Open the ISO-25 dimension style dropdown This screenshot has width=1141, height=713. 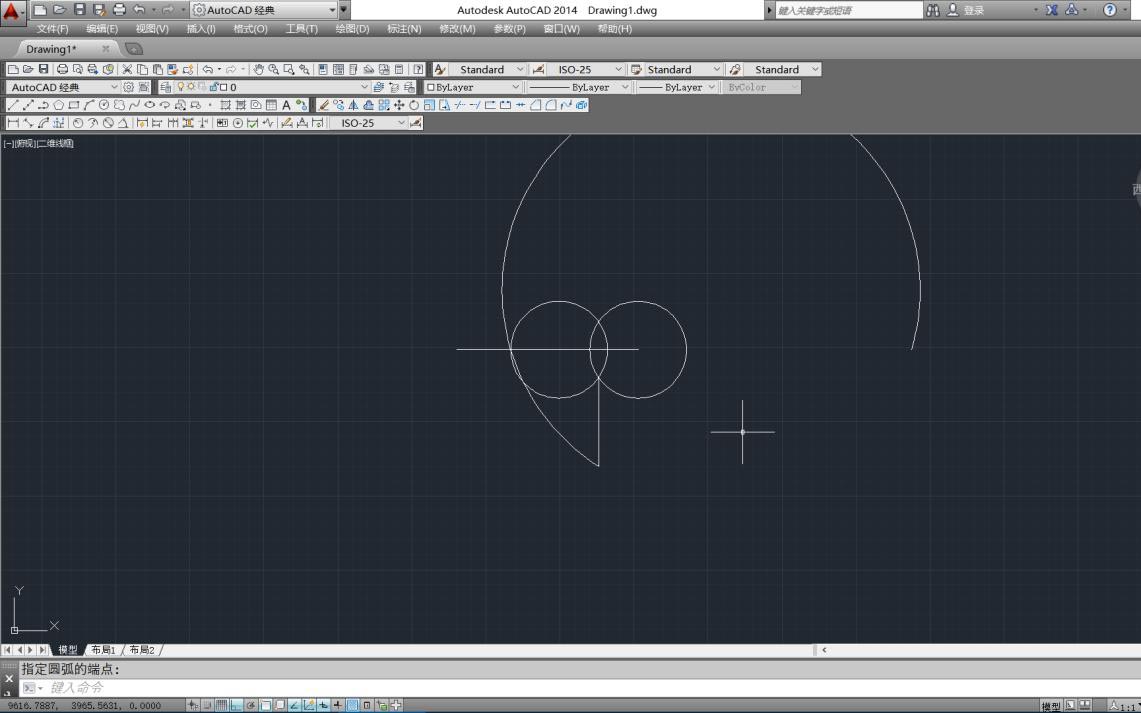click(x=618, y=70)
